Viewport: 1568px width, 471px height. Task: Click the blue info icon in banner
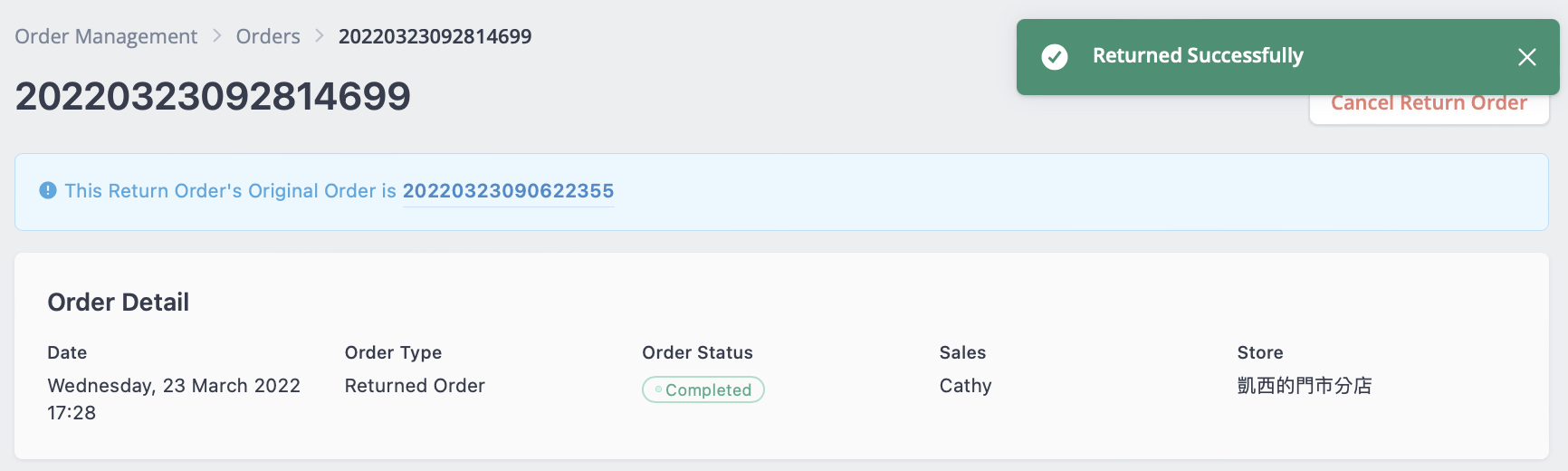click(x=48, y=190)
